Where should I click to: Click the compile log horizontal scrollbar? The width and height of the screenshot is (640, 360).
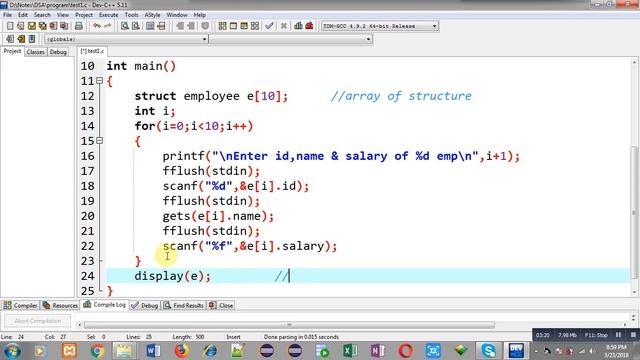point(289,325)
